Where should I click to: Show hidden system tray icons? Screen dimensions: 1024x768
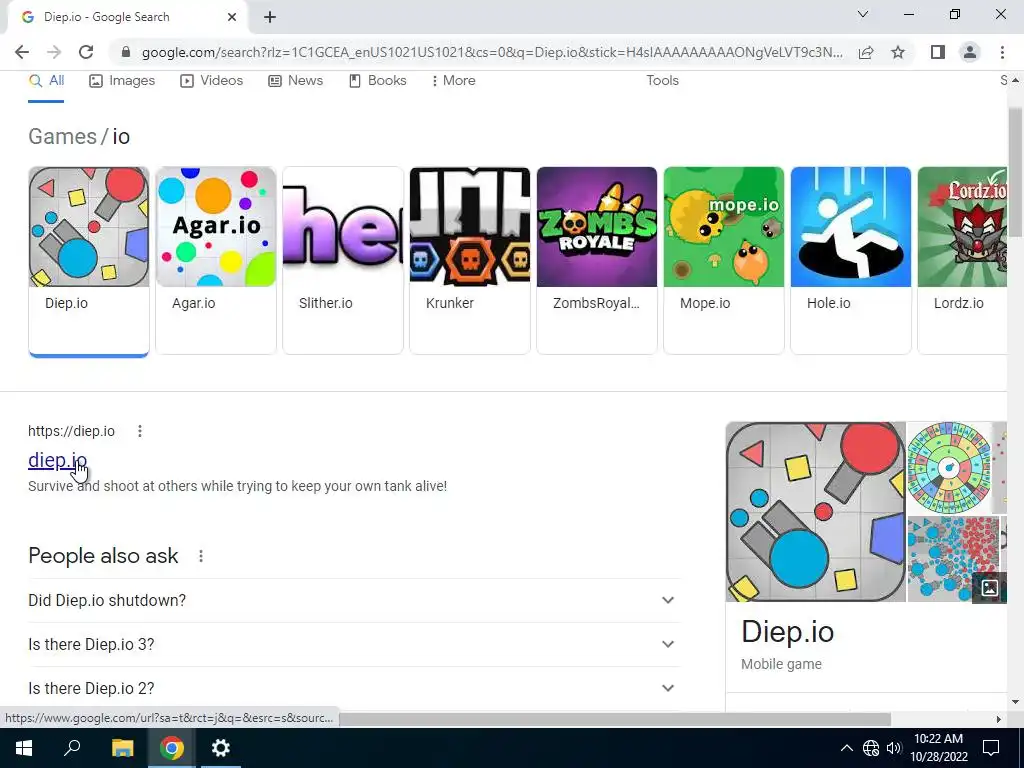tap(846, 748)
